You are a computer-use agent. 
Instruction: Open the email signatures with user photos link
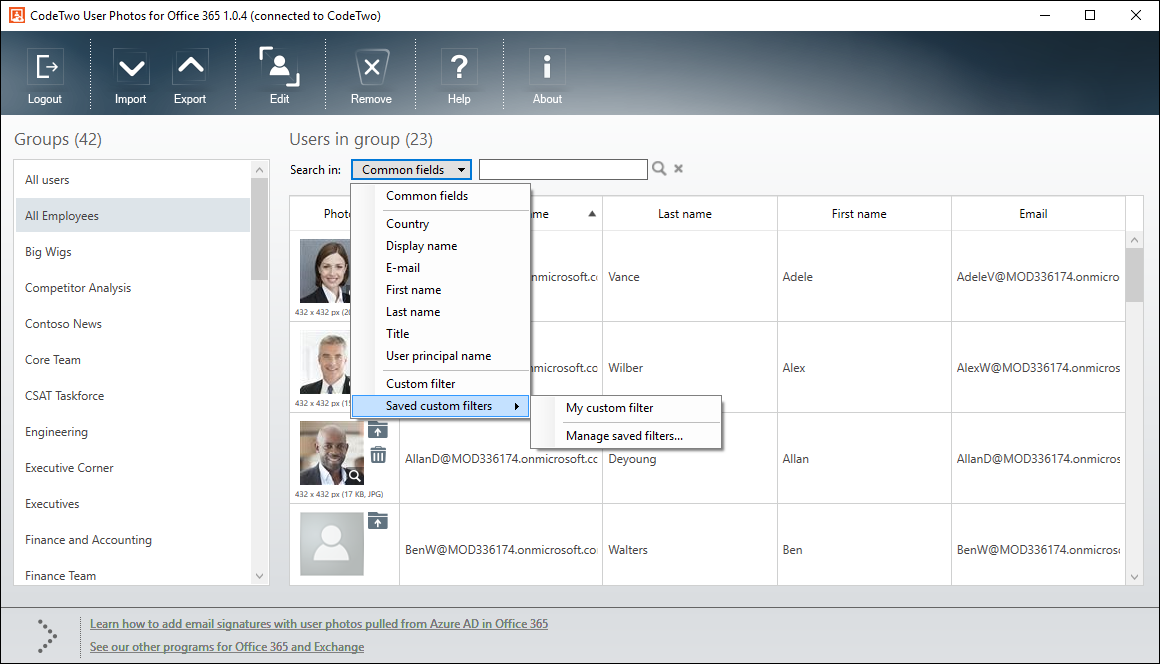319,624
